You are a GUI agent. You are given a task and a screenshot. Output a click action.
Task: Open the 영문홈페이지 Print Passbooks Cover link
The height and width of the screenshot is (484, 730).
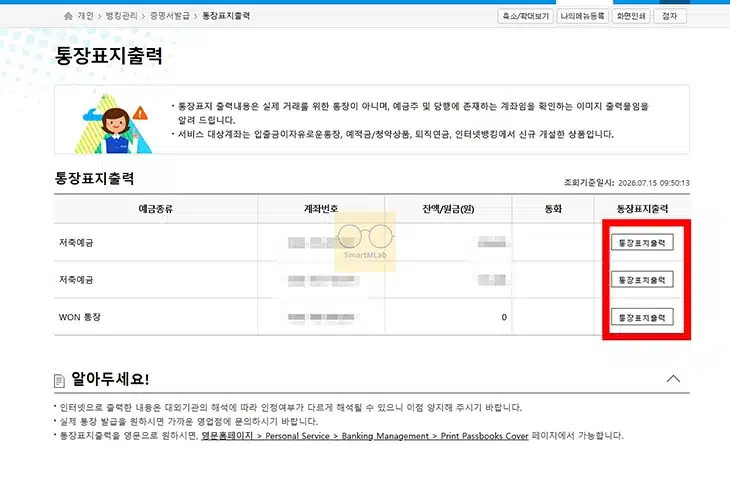(365, 436)
